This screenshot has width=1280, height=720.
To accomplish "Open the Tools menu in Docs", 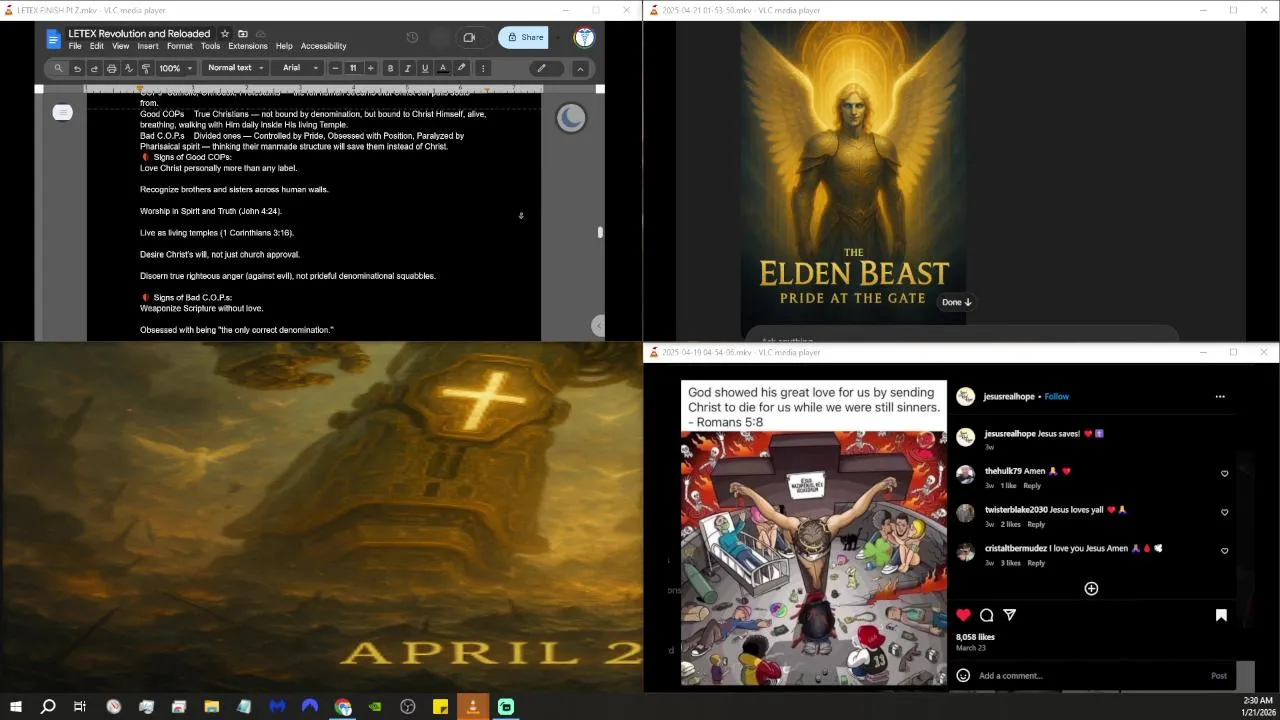I will coord(210,46).
